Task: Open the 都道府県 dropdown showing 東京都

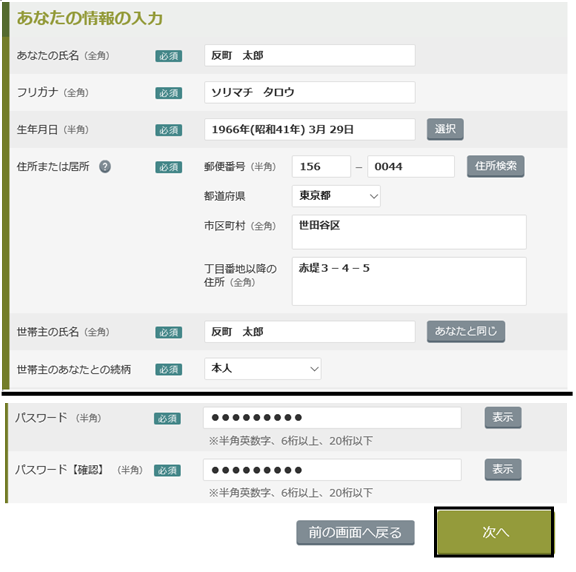Action: coord(336,196)
